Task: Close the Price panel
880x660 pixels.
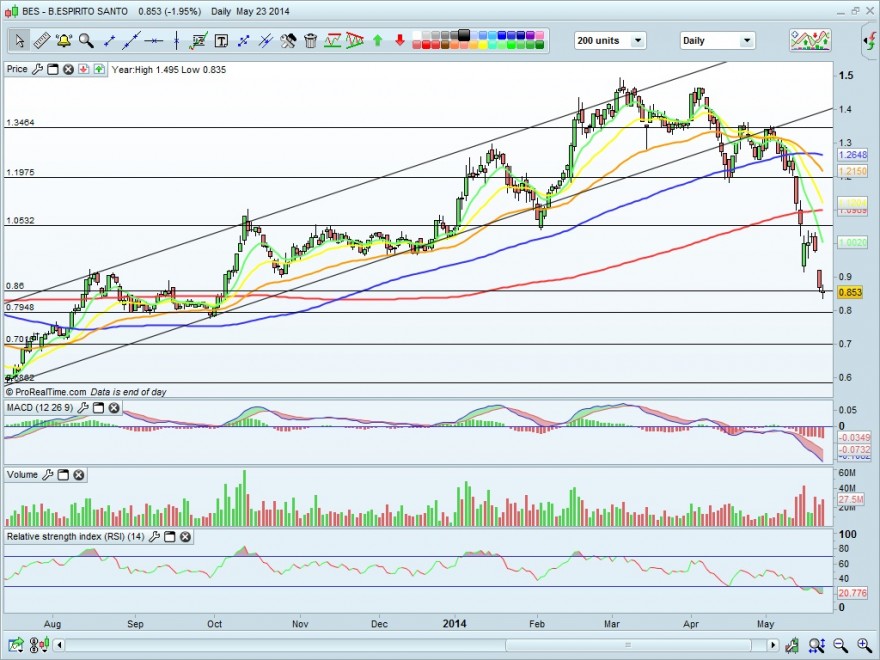Action: click(x=68, y=69)
